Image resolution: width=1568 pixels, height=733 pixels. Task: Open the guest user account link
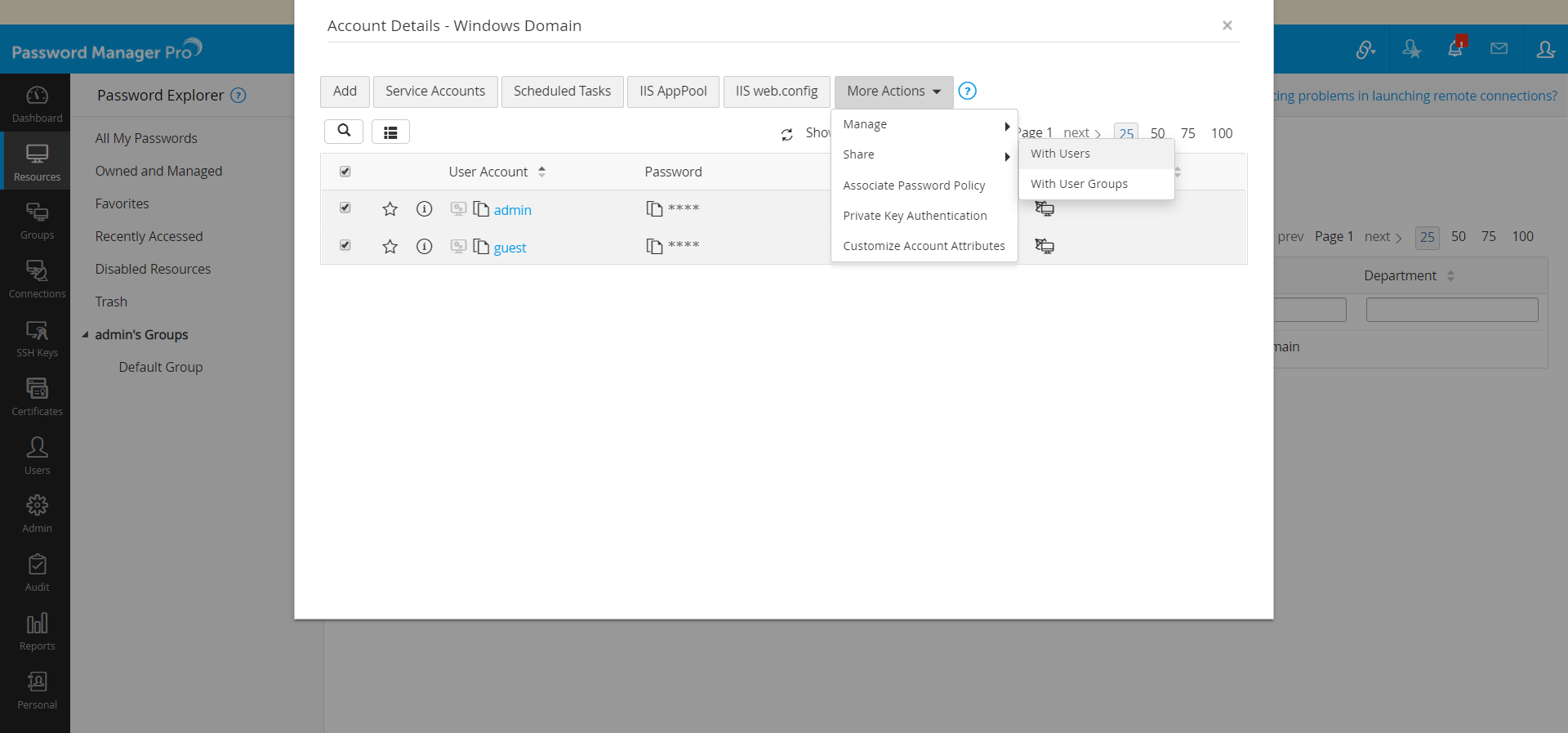coord(510,248)
